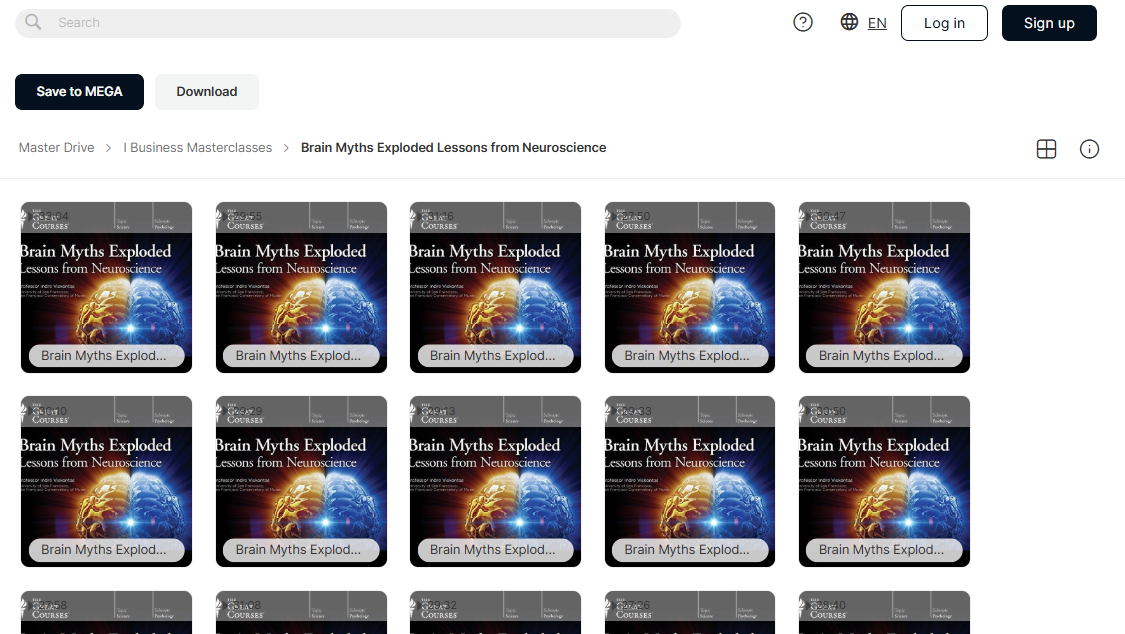Open the EN language selector
This screenshot has height=634, width=1125.
pyautogui.click(x=877, y=23)
